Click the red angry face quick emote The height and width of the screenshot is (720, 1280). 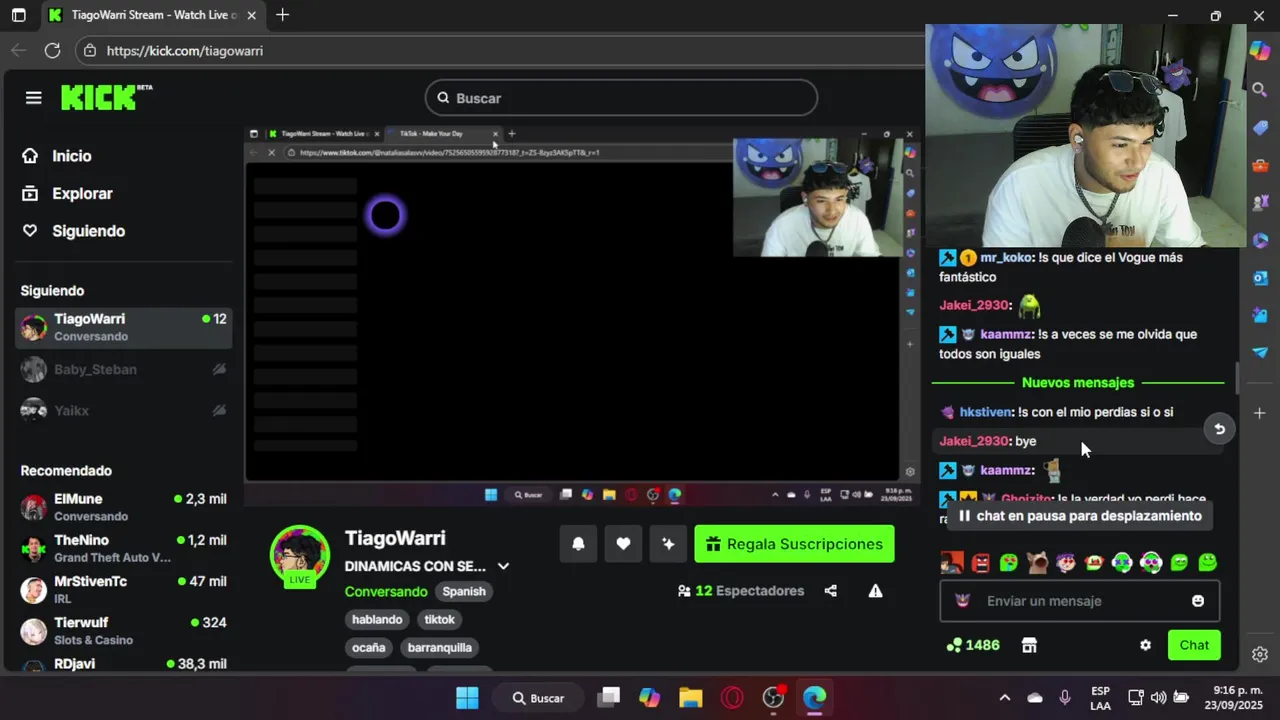(981, 563)
